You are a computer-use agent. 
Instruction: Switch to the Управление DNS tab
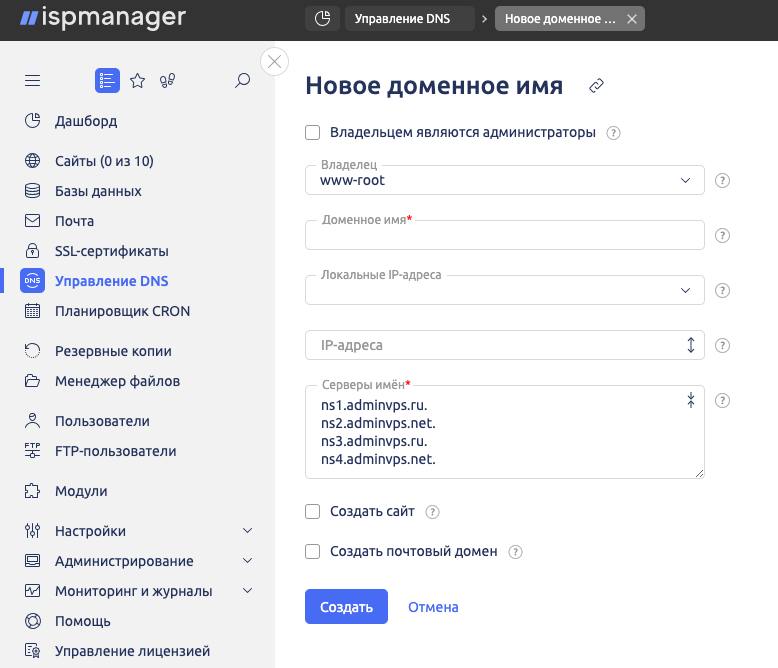tap(408, 19)
